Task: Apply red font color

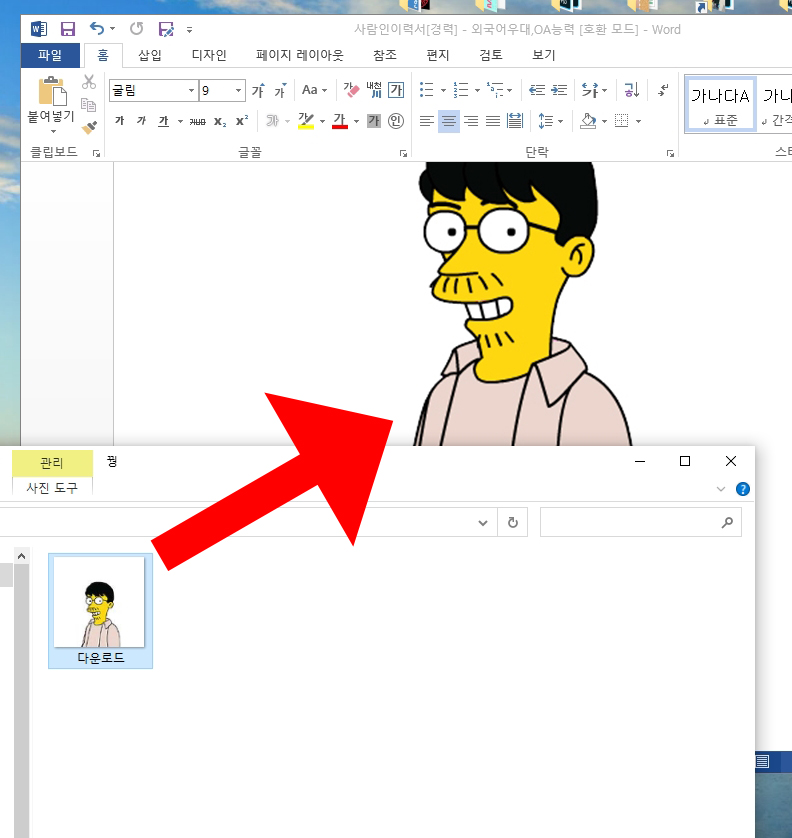Action: click(x=340, y=121)
